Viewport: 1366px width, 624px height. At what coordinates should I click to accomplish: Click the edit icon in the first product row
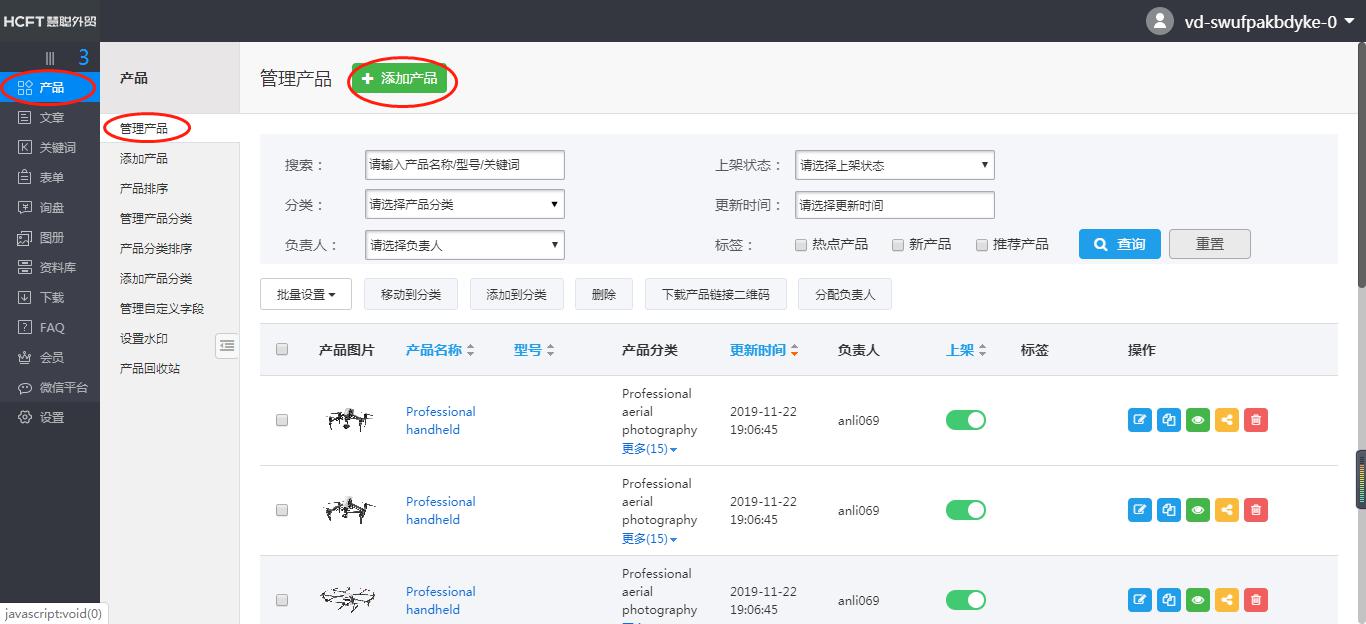coord(1139,420)
